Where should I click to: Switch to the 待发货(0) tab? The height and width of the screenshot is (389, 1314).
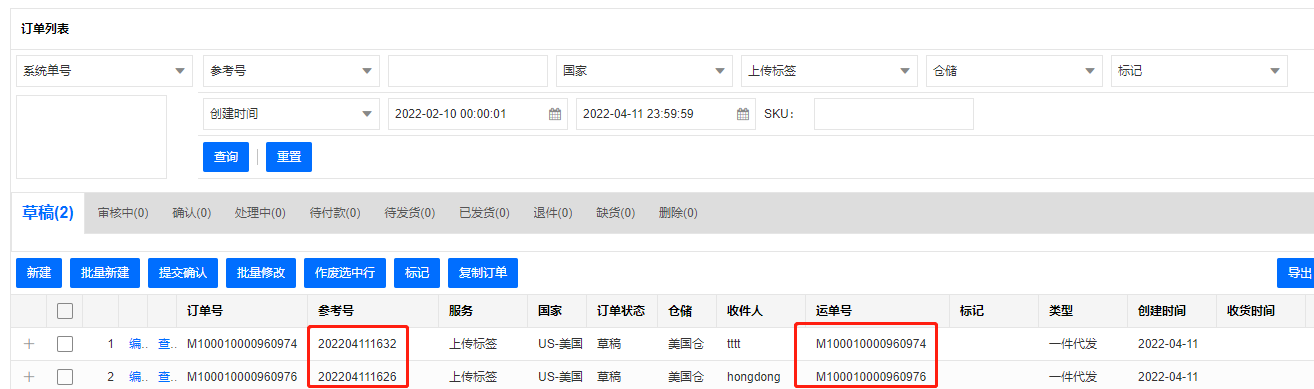pos(409,213)
